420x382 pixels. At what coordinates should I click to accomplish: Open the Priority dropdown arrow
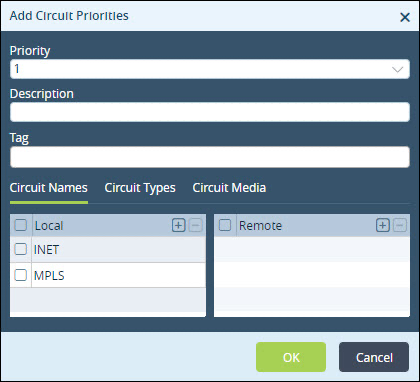pyautogui.click(x=397, y=69)
